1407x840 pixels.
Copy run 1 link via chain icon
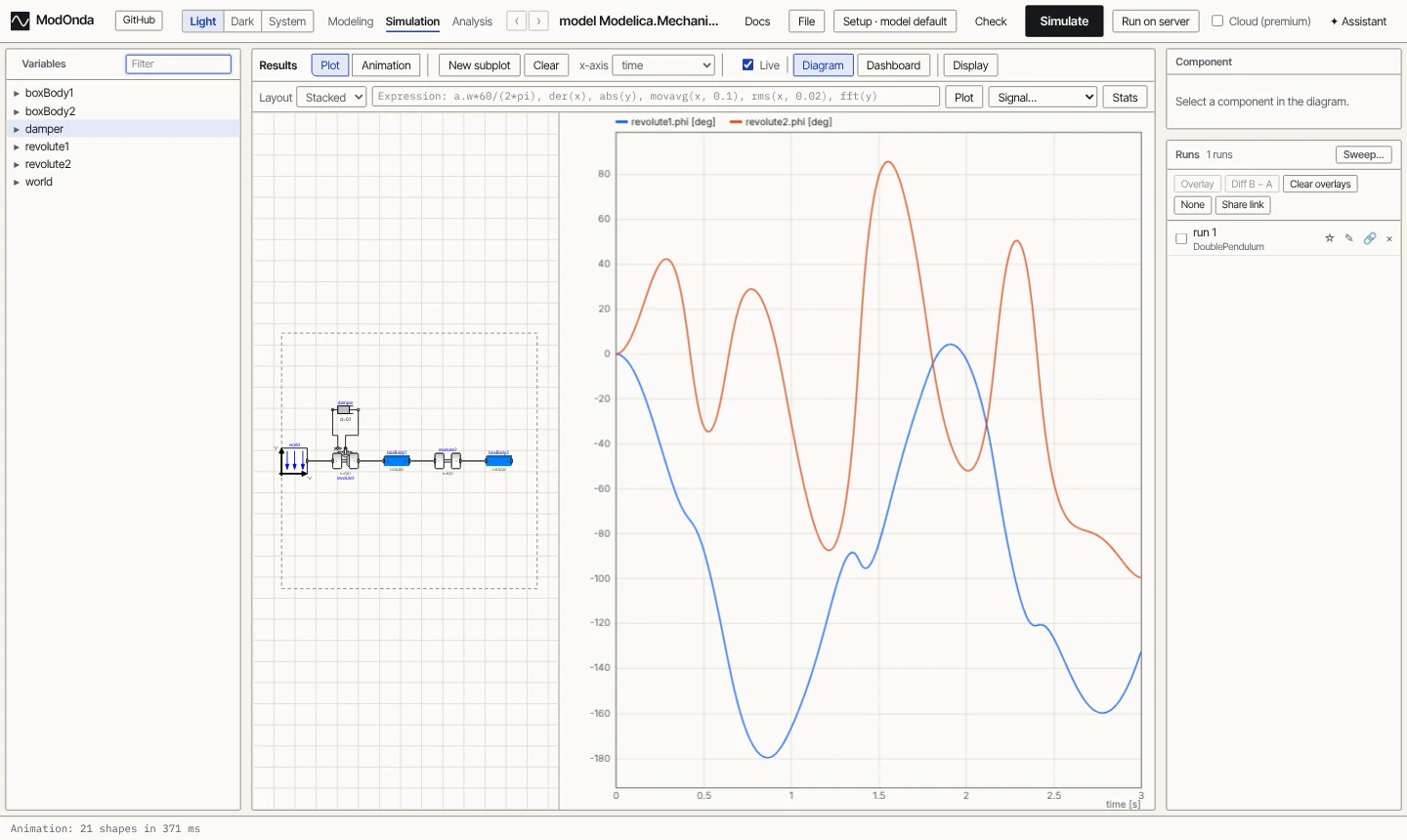pyautogui.click(x=1370, y=238)
